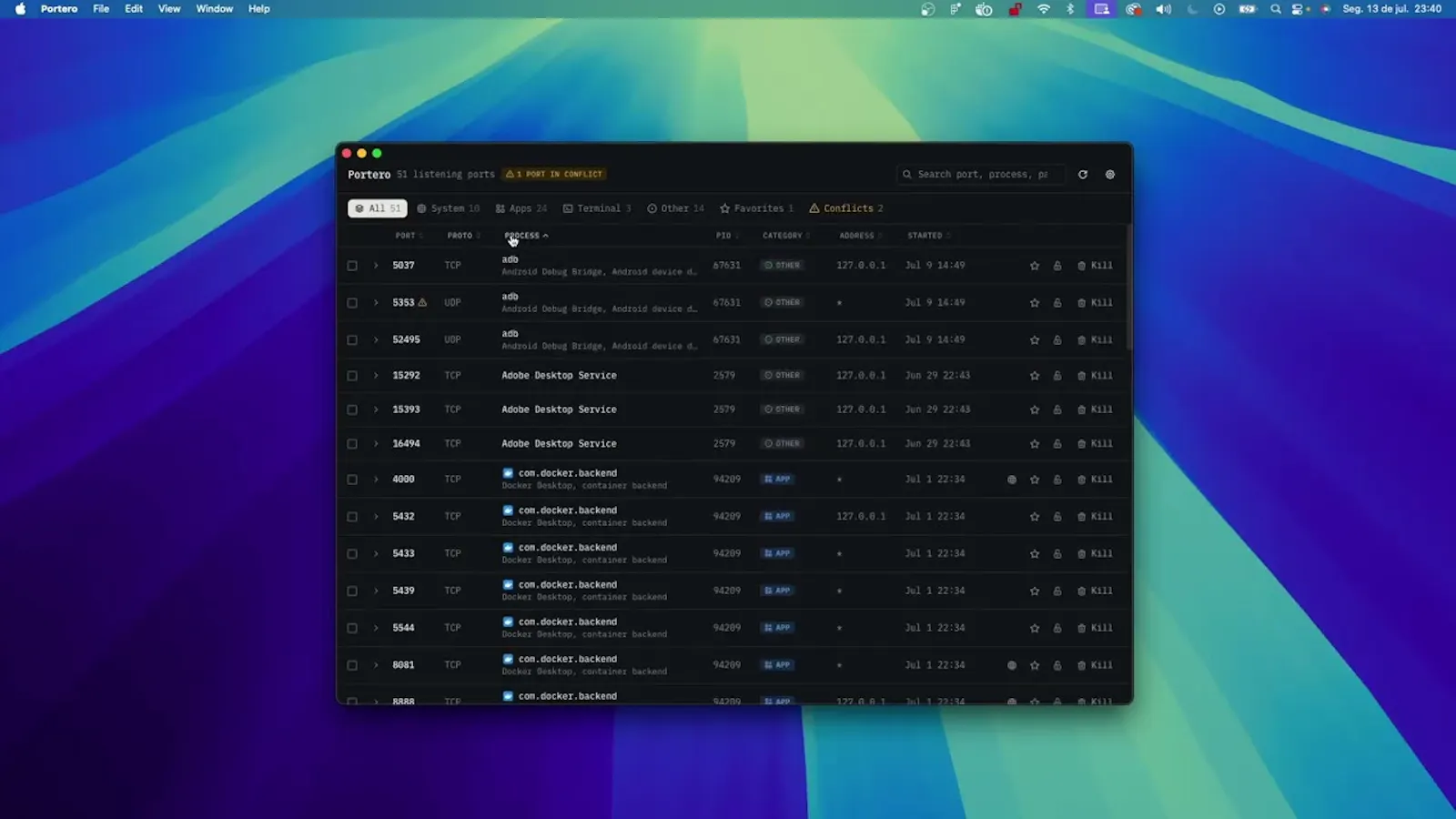Check the checkbox for port 15393
This screenshot has height=819, width=1456.
point(352,409)
